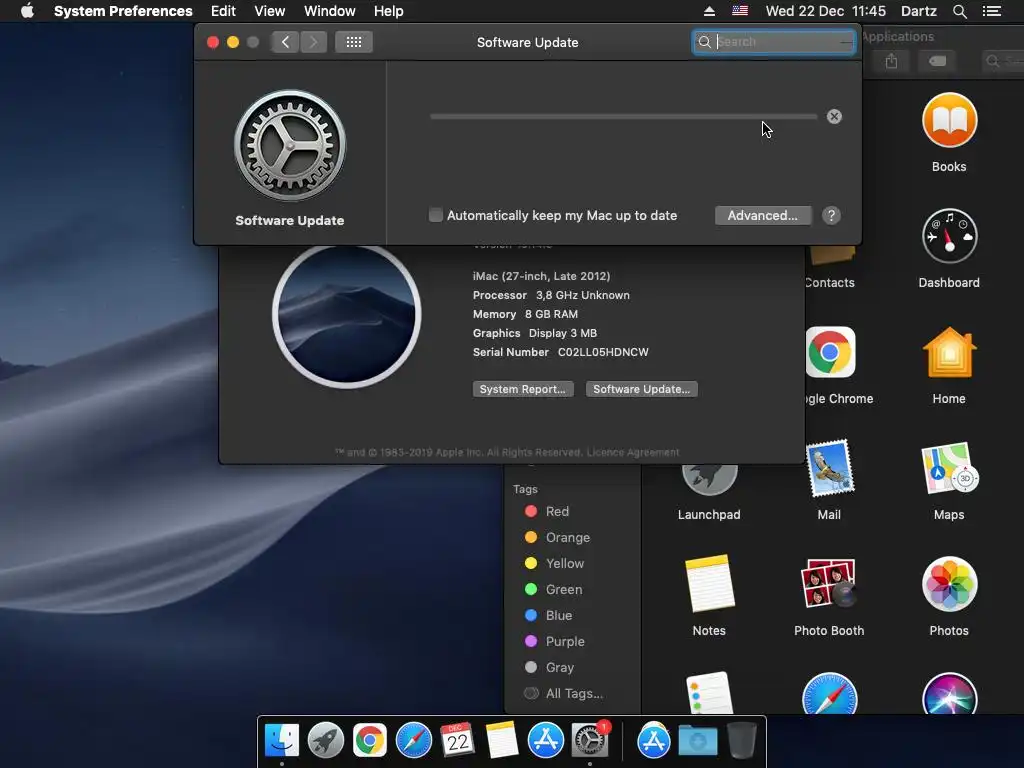Click System Report... button
This screenshot has width=1024, height=768.
point(523,389)
